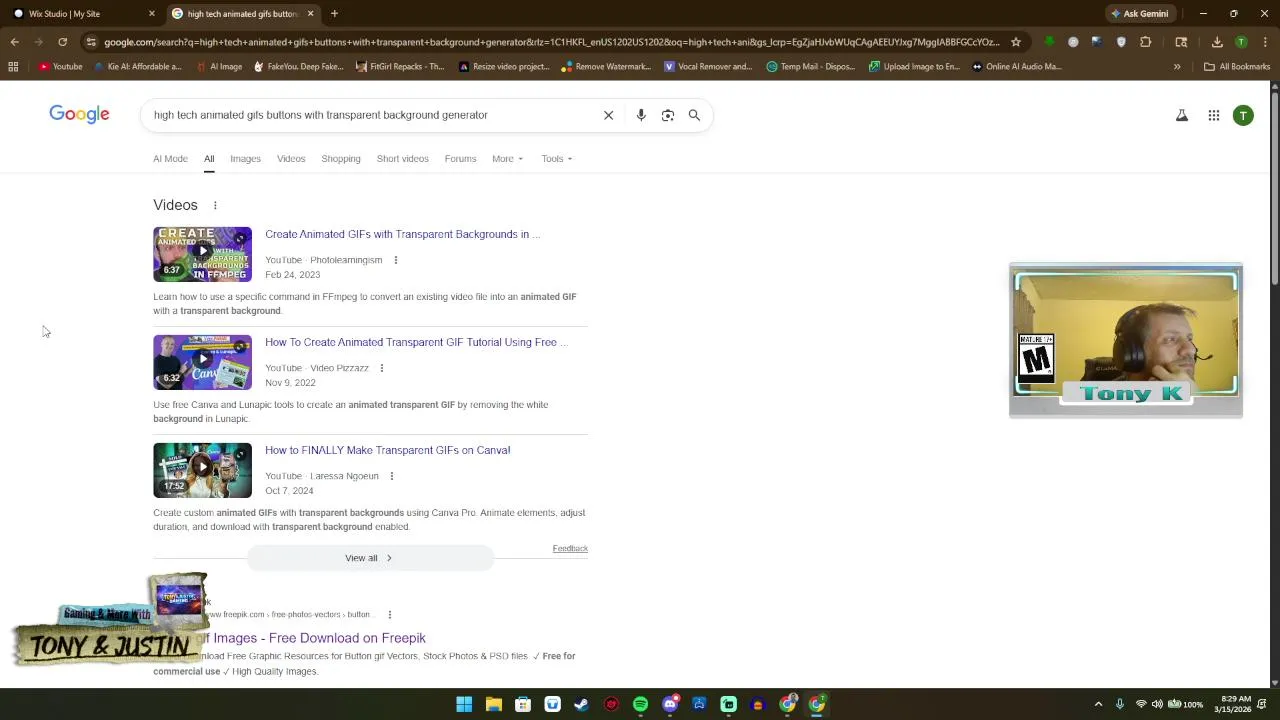Switch to the Wix Studio tab
Image resolution: width=1280 pixels, height=720 pixels.
point(80,14)
